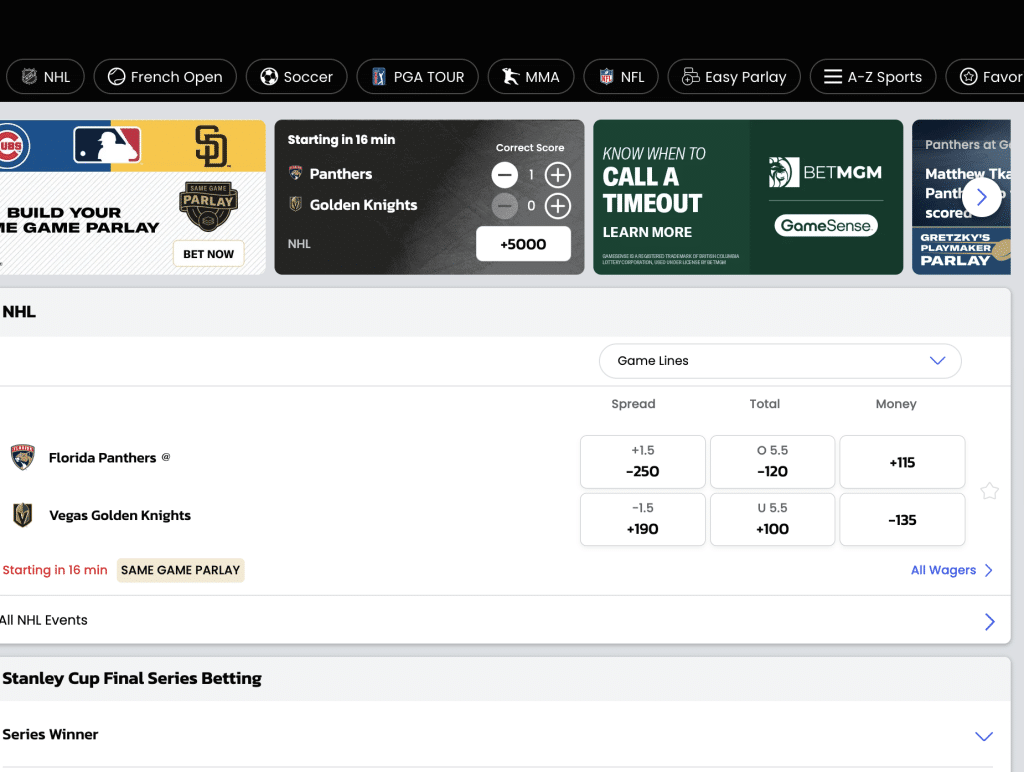Viewport: 1024px width, 772px height.
Task: Open the French Open sport tab
Action: tap(165, 77)
